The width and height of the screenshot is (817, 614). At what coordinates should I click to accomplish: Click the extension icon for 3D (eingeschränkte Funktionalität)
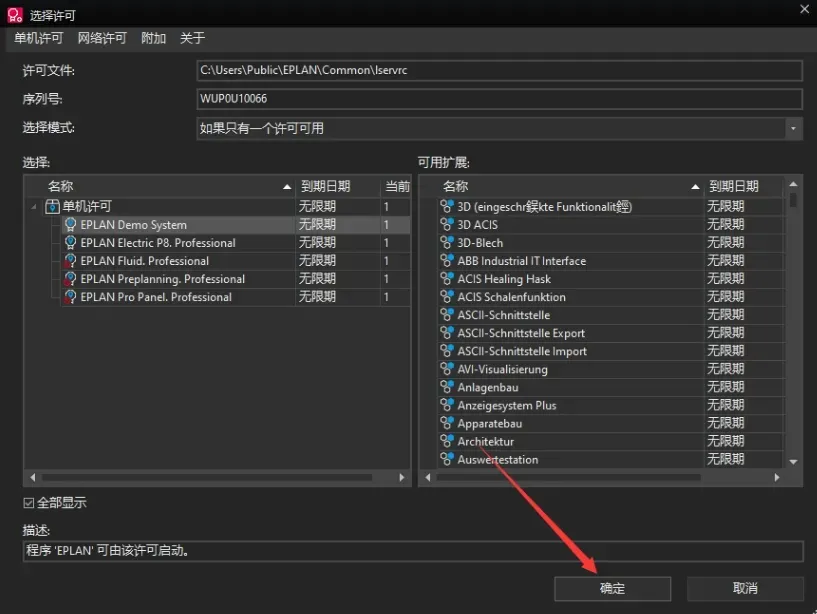point(447,206)
